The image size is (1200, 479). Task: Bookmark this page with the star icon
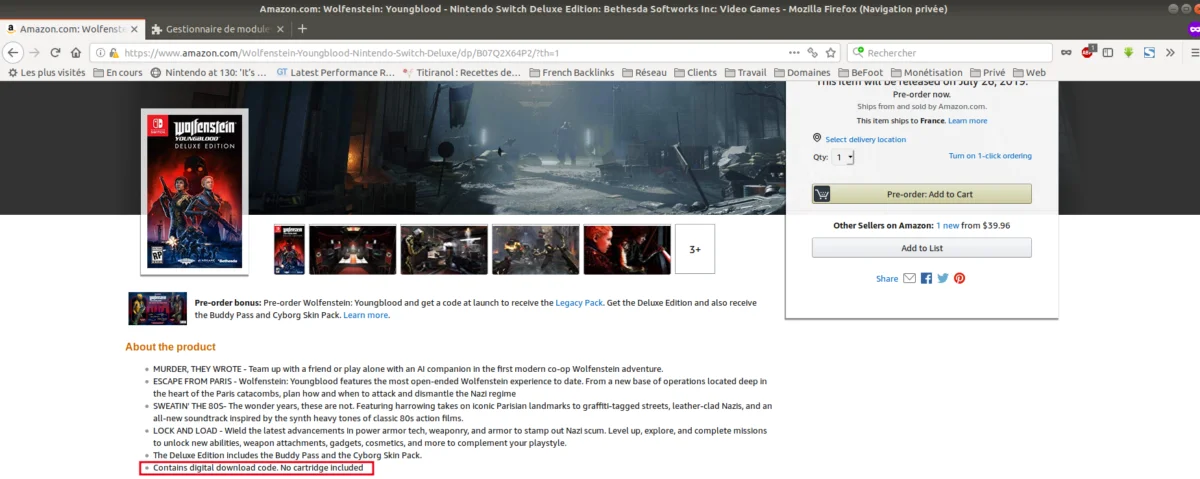(x=831, y=52)
